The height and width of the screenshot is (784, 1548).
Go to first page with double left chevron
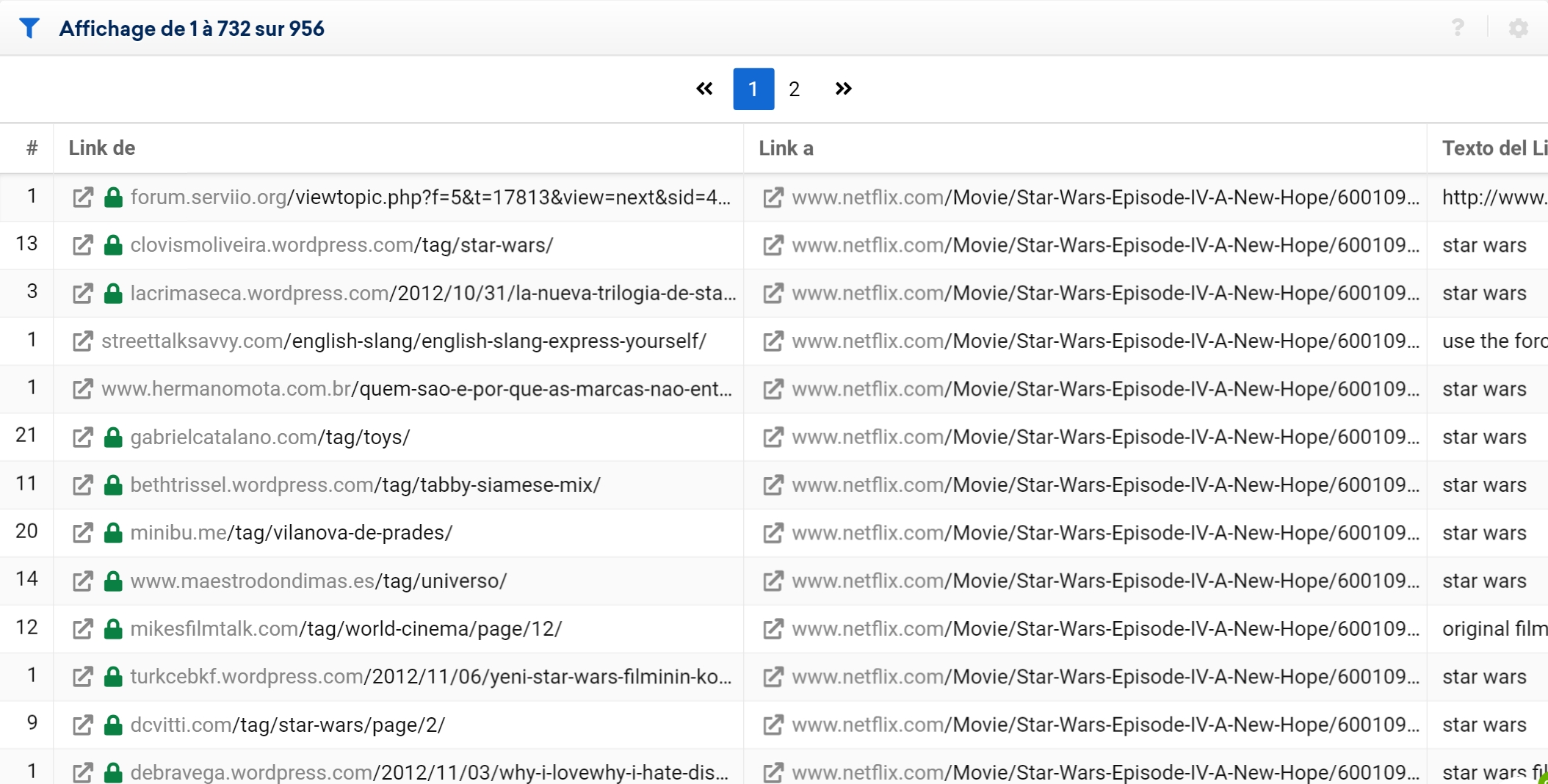[704, 89]
